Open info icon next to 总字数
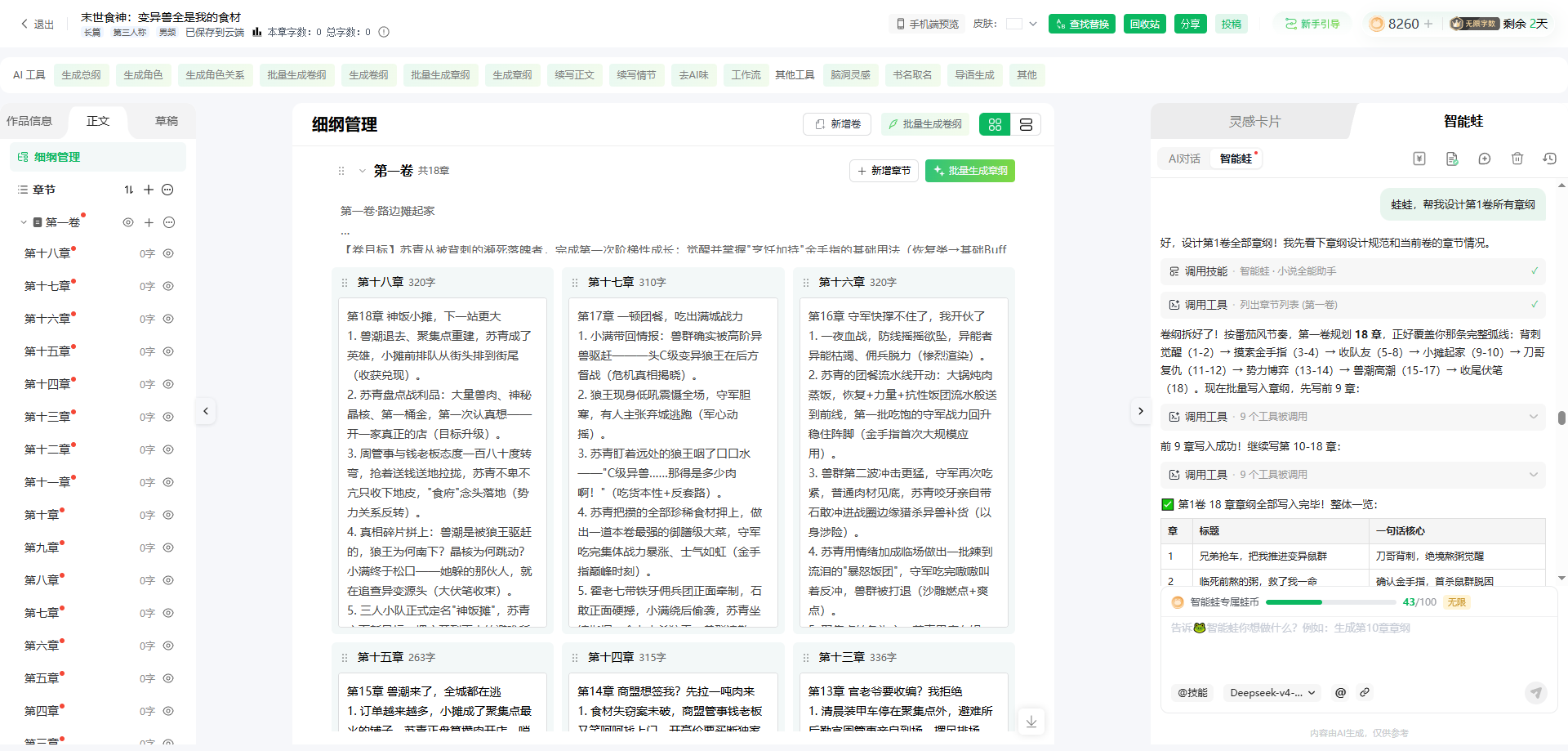The height and width of the screenshot is (751, 1568). click(384, 32)
